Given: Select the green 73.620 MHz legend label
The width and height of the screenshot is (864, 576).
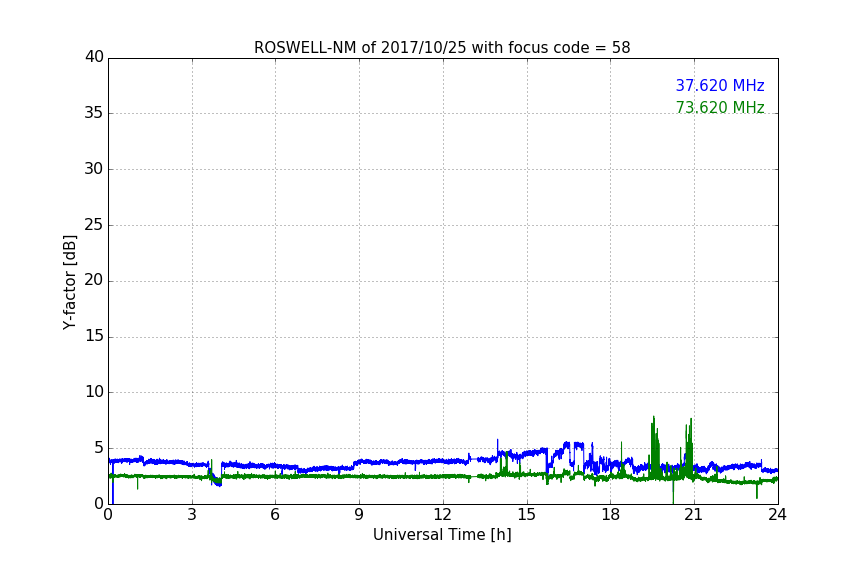Looking at the screenshot, I should [x=720, y=107].
